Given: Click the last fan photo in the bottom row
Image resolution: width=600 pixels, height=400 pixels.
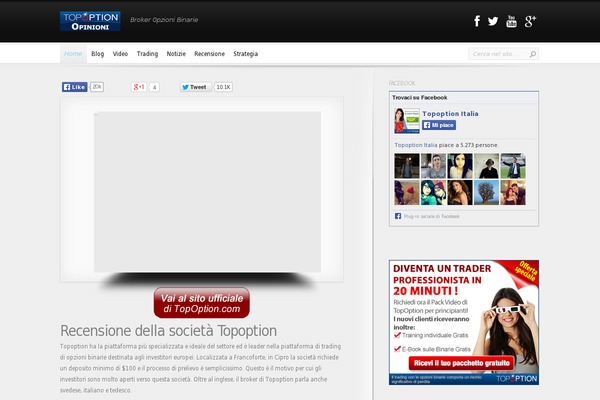Looking at the screenshot, I should pyautogui.click(x=513, y=193).
